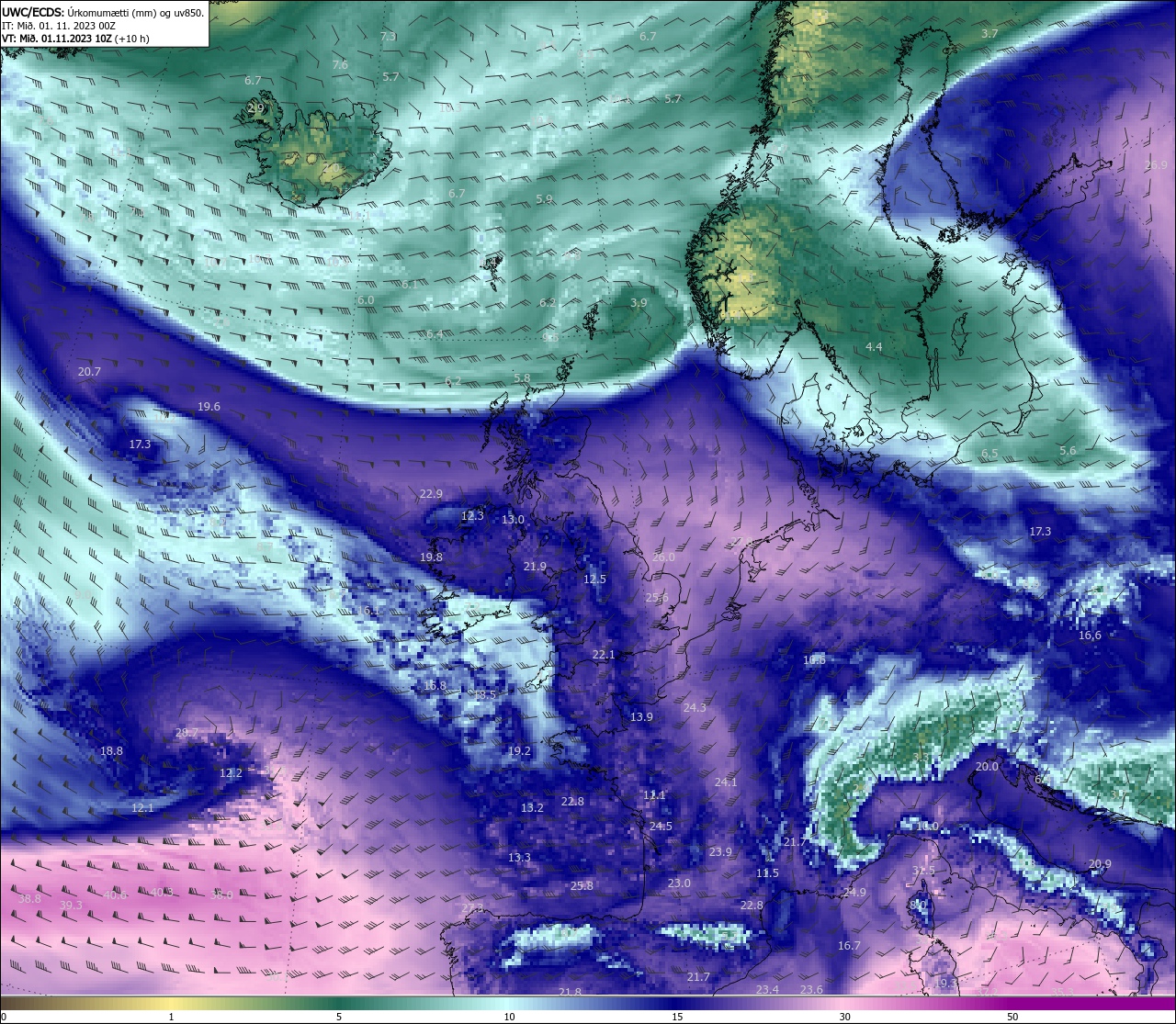Click the 25.8 map value
The image size is (1176, 1024).
[582, 886]
